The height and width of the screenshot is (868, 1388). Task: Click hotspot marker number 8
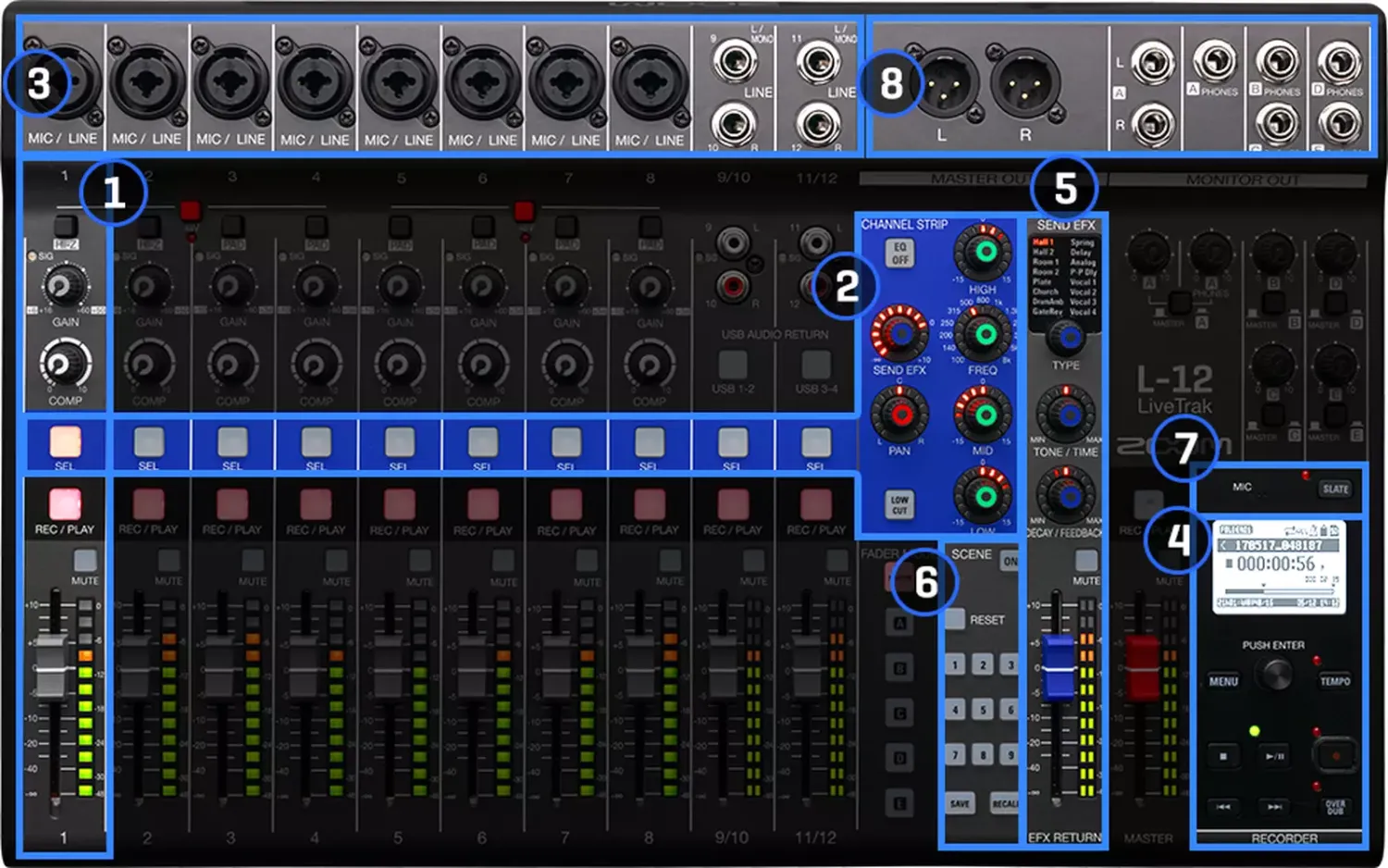(x=890, y=84)
